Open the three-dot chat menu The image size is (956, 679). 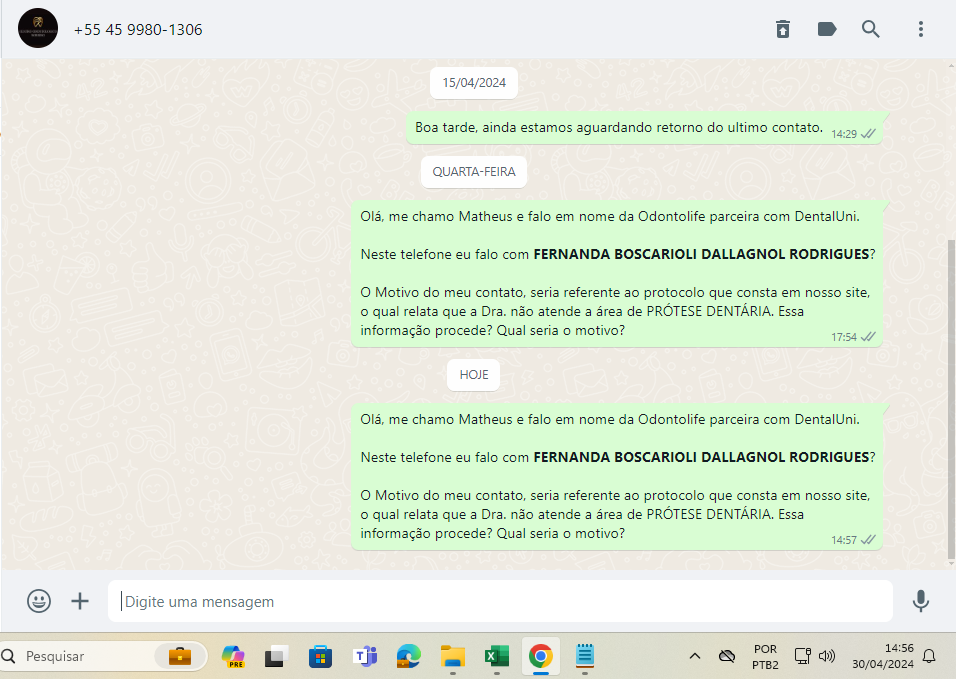tap(921, 29)
